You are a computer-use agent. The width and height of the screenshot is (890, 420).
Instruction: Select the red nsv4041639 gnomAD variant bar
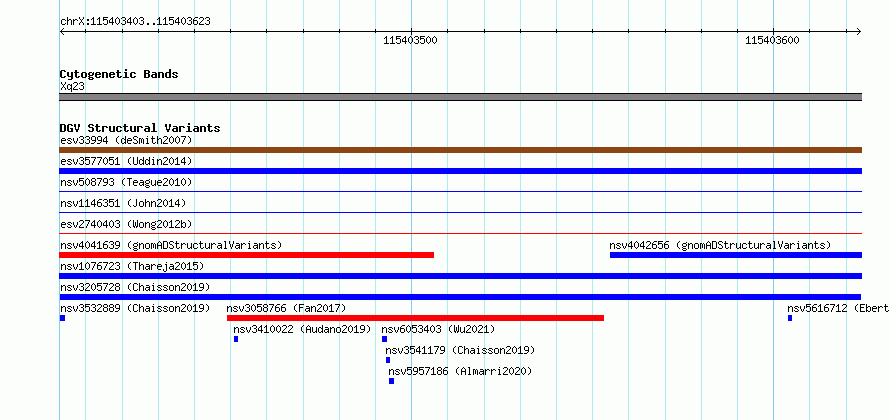(x=246, y=255)
